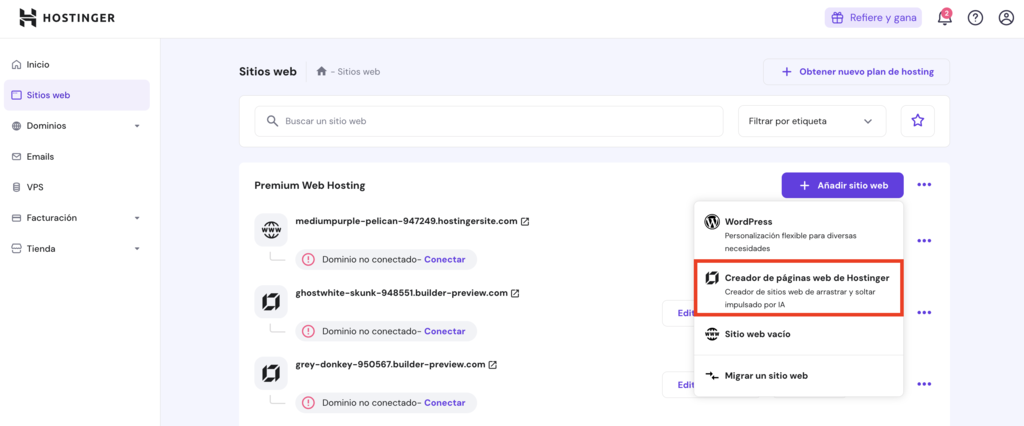Screen dimensions: 1024x426
Task: Open Emails in the sidebar
Action: 40,157
